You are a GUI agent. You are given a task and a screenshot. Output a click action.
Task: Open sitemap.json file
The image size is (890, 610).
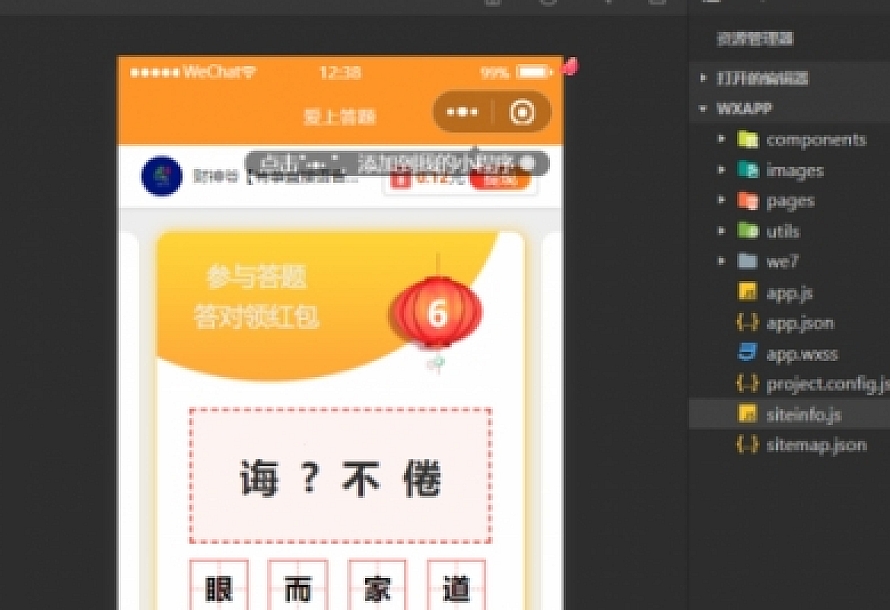pyautogui.click(x=815, y=444)
